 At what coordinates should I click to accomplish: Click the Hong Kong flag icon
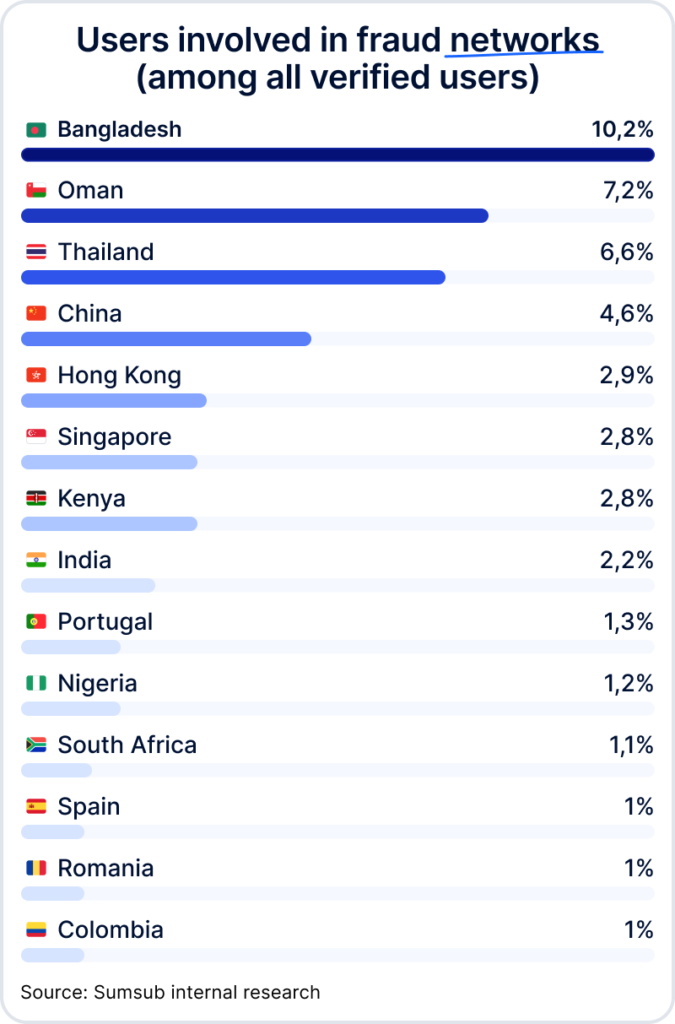[x=36, y=376]
